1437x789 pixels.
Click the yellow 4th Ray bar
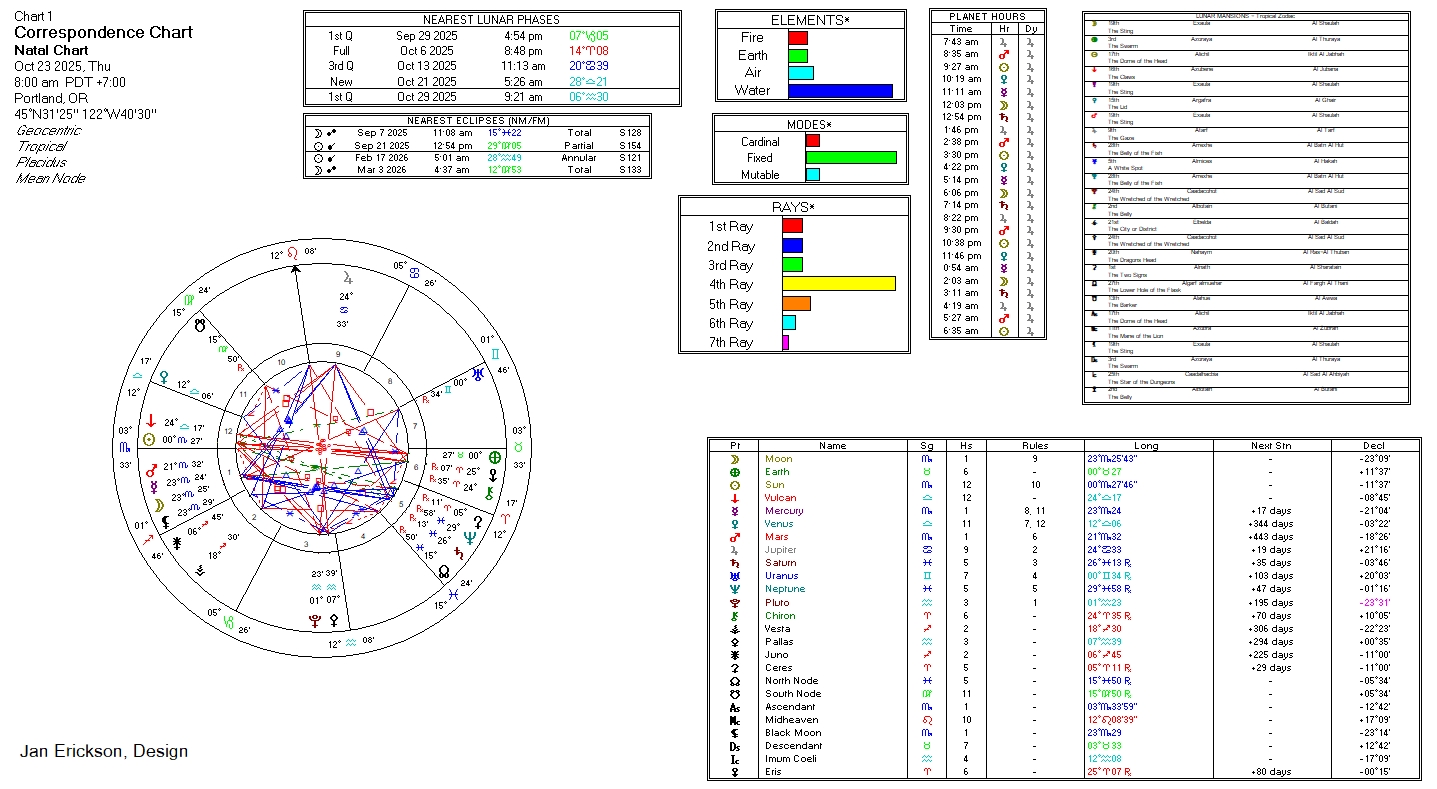(x=838, y=285)
